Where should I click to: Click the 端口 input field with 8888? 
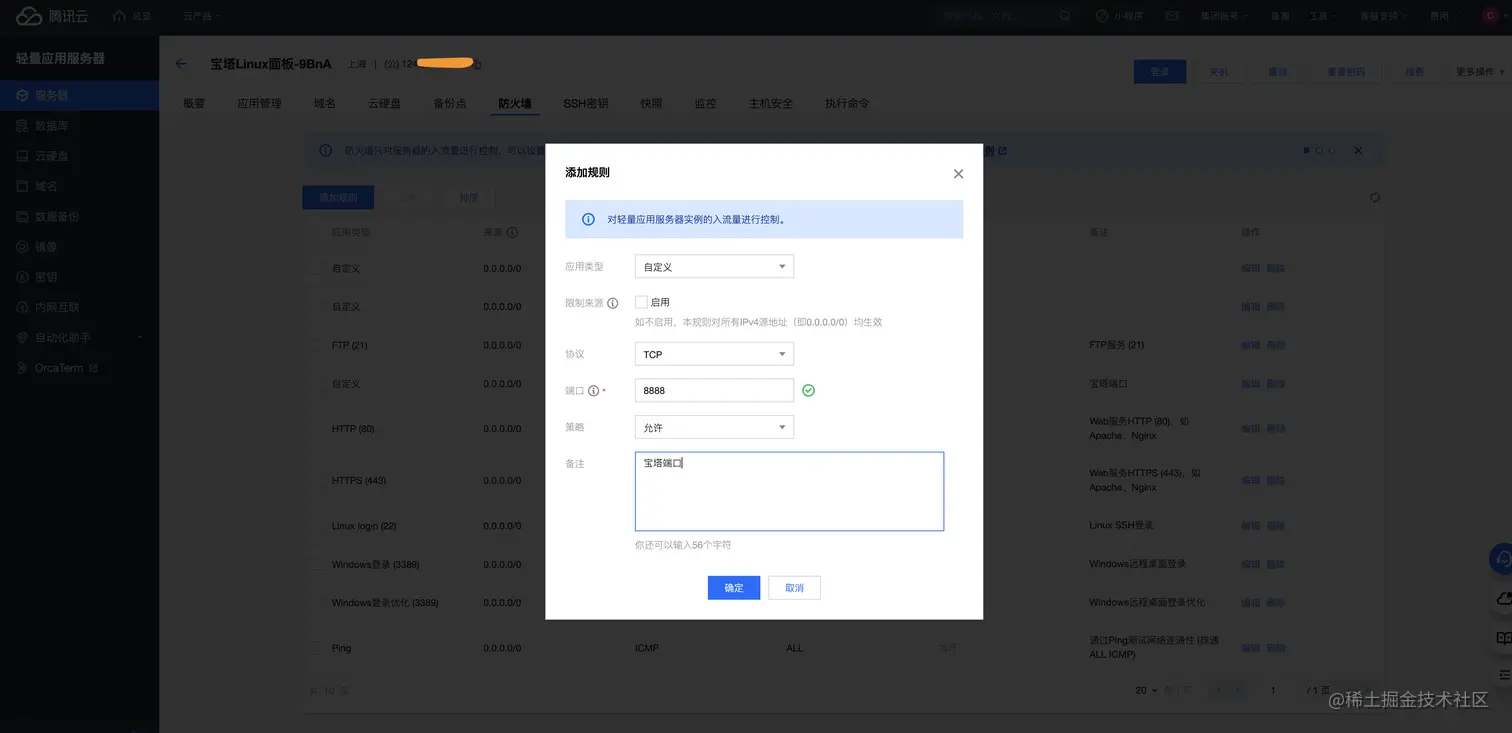714,390
